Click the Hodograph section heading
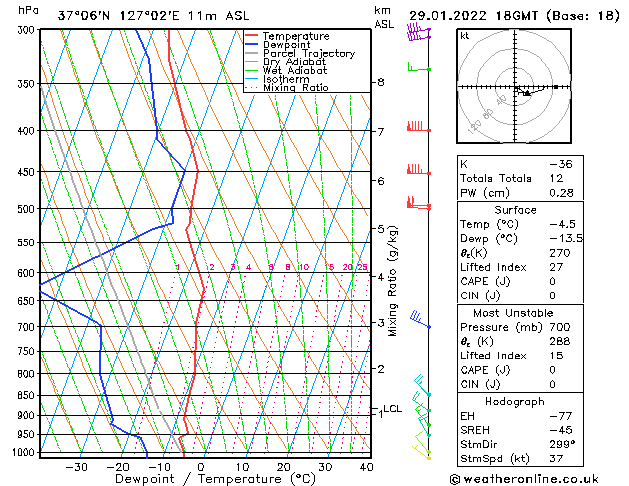 pyautogui.click(x=515, y=401)
